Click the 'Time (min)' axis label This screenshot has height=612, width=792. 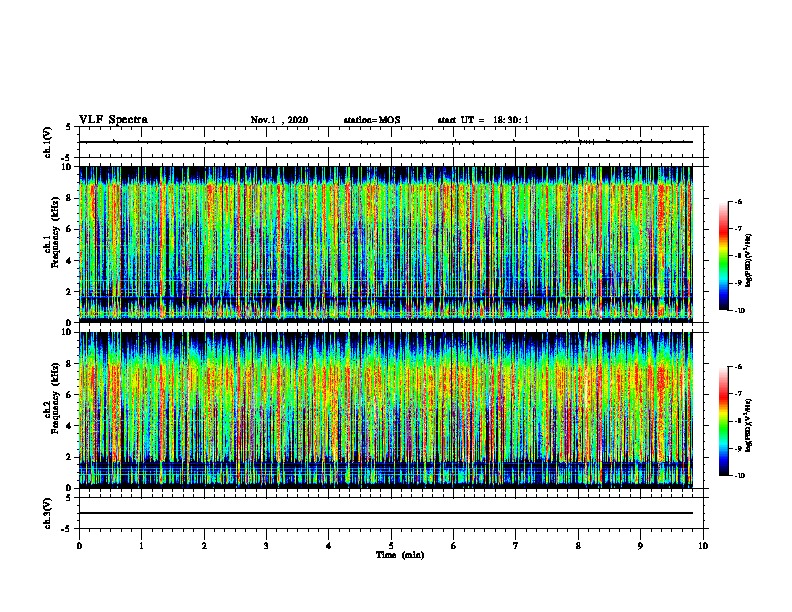pos(400,555)
